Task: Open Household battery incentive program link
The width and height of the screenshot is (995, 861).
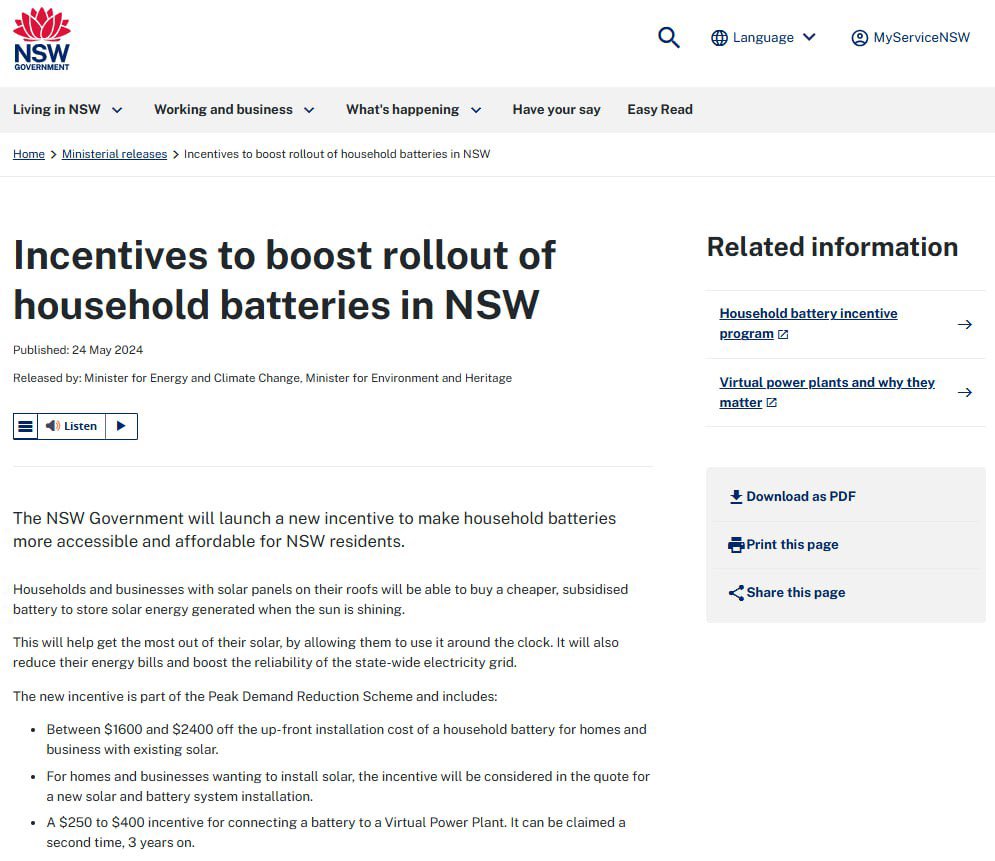Action: click(808, 324)
